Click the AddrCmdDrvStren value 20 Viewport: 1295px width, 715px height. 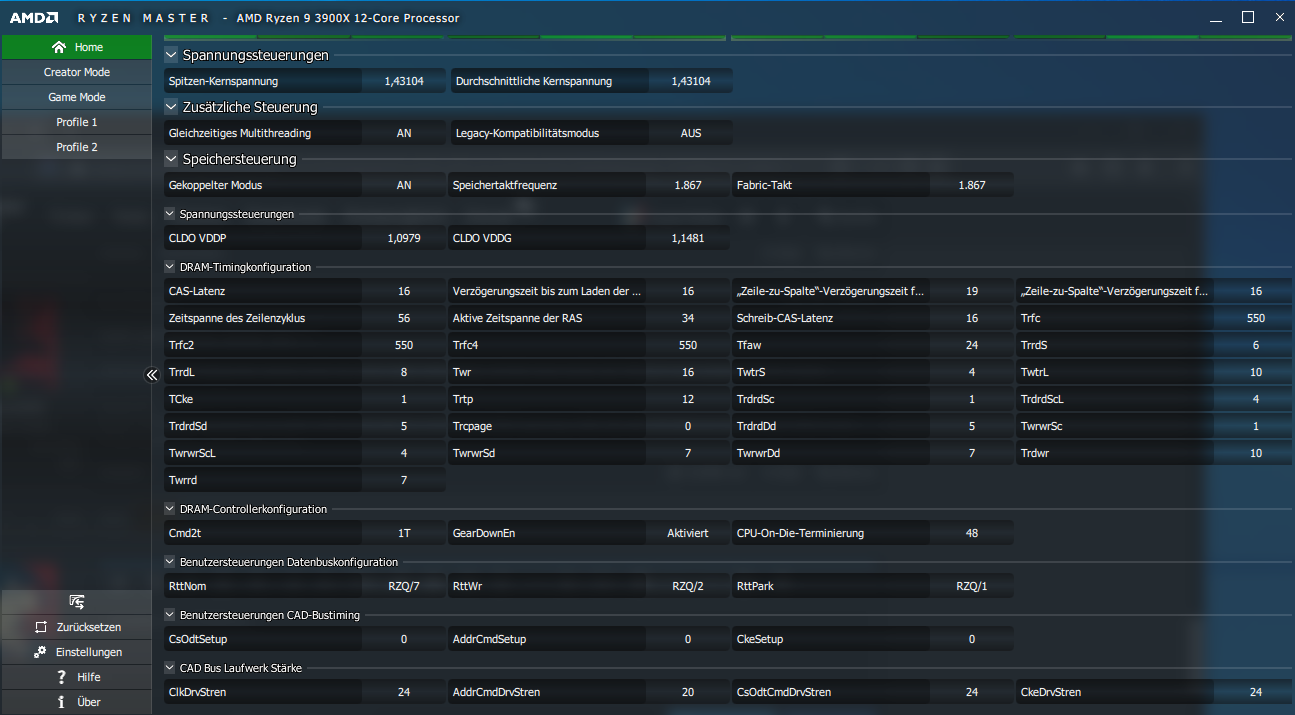(688, 692)
